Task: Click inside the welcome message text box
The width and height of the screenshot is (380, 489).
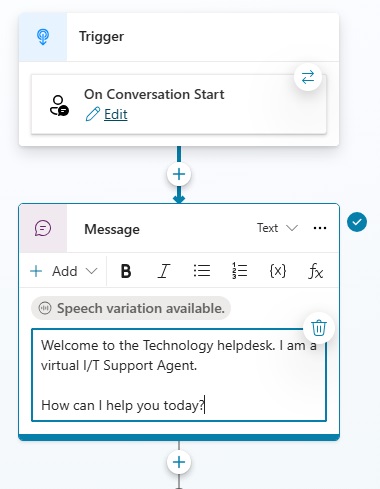Action: pyautogui.click(x=179, y=375)
